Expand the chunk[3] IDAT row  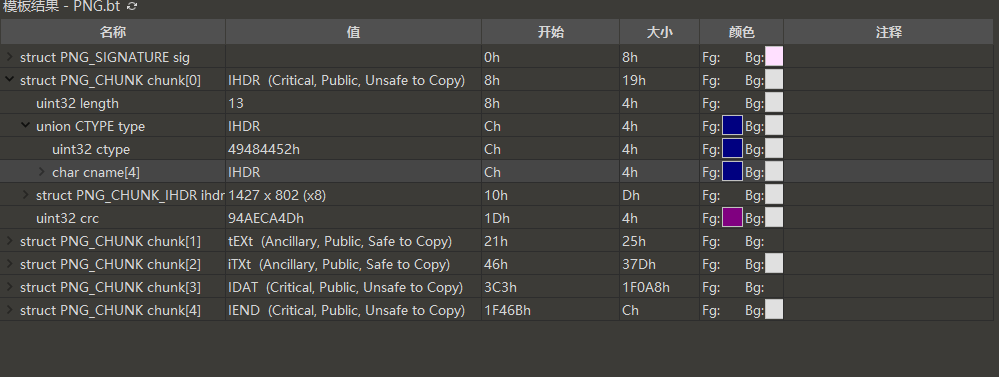coord(10,287)
